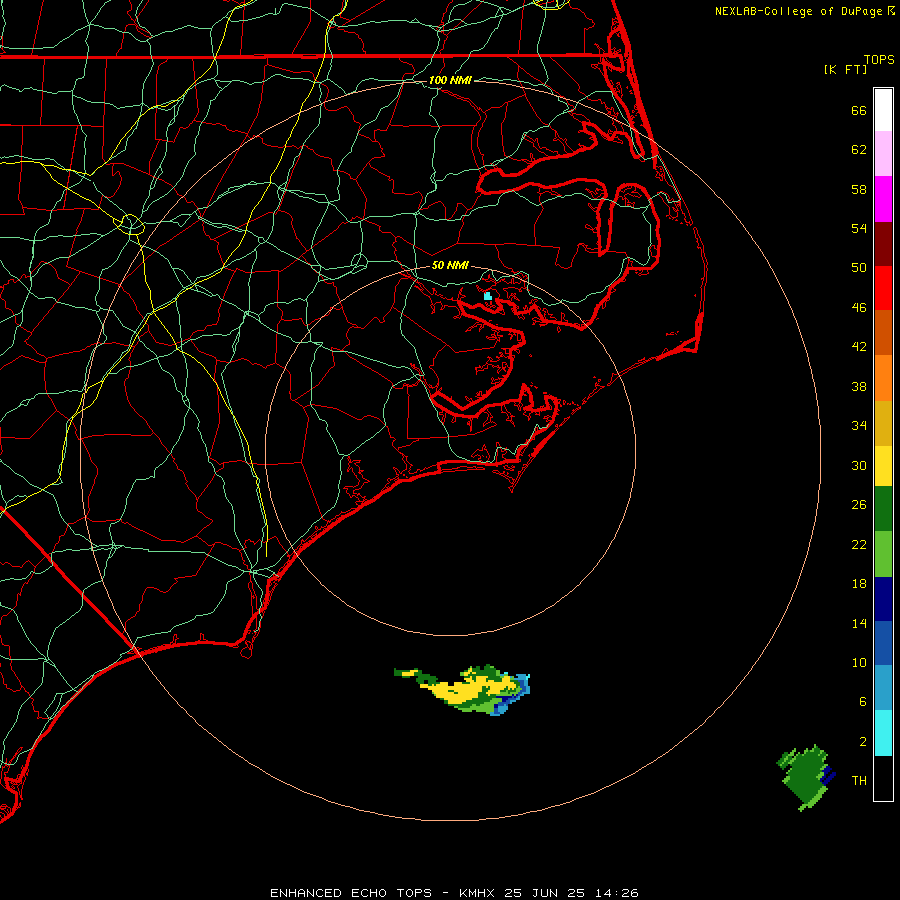Click the green echo blob near the TH label

point(804,777)
